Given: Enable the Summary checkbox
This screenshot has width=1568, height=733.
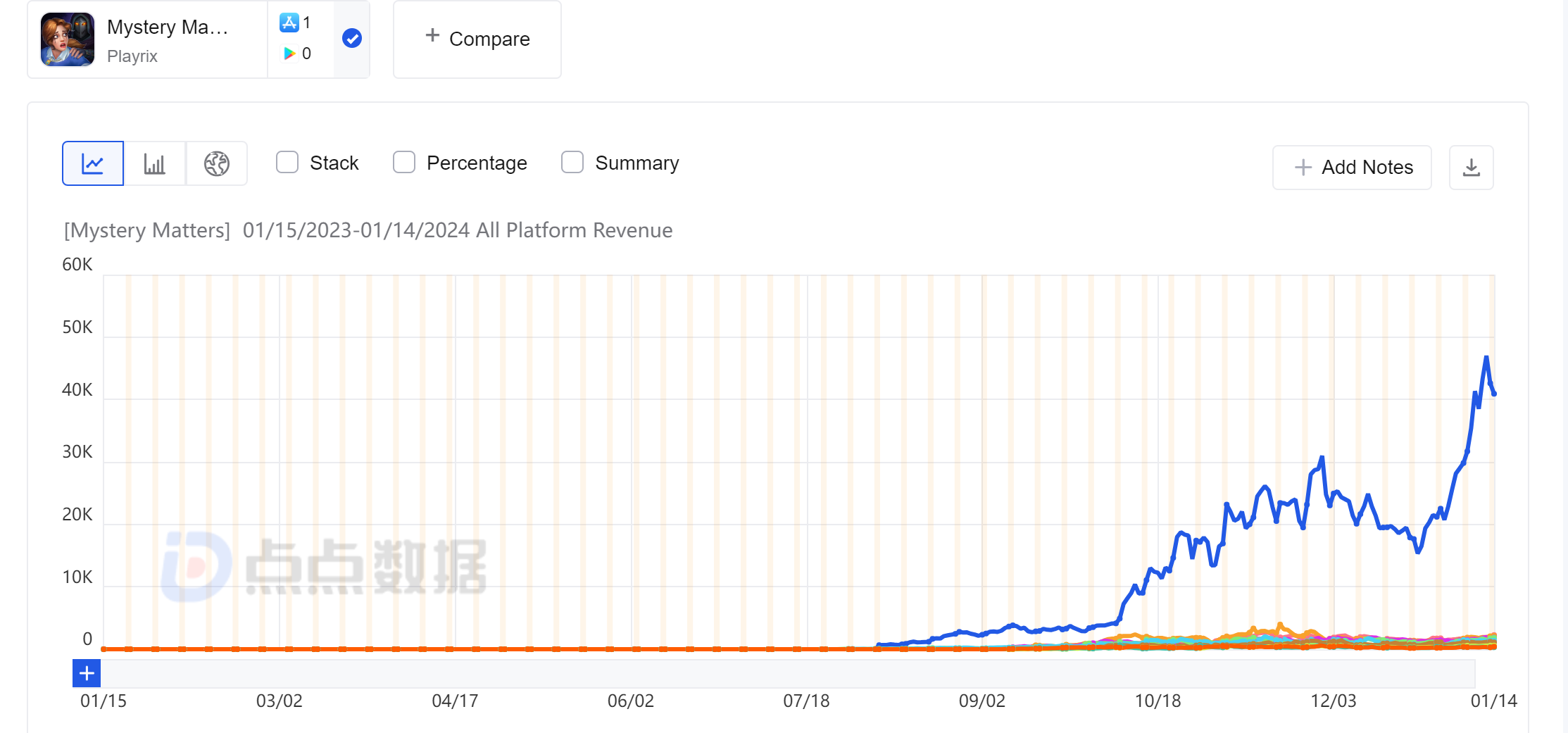Looking at the screenshot, I should pos(572,163).
